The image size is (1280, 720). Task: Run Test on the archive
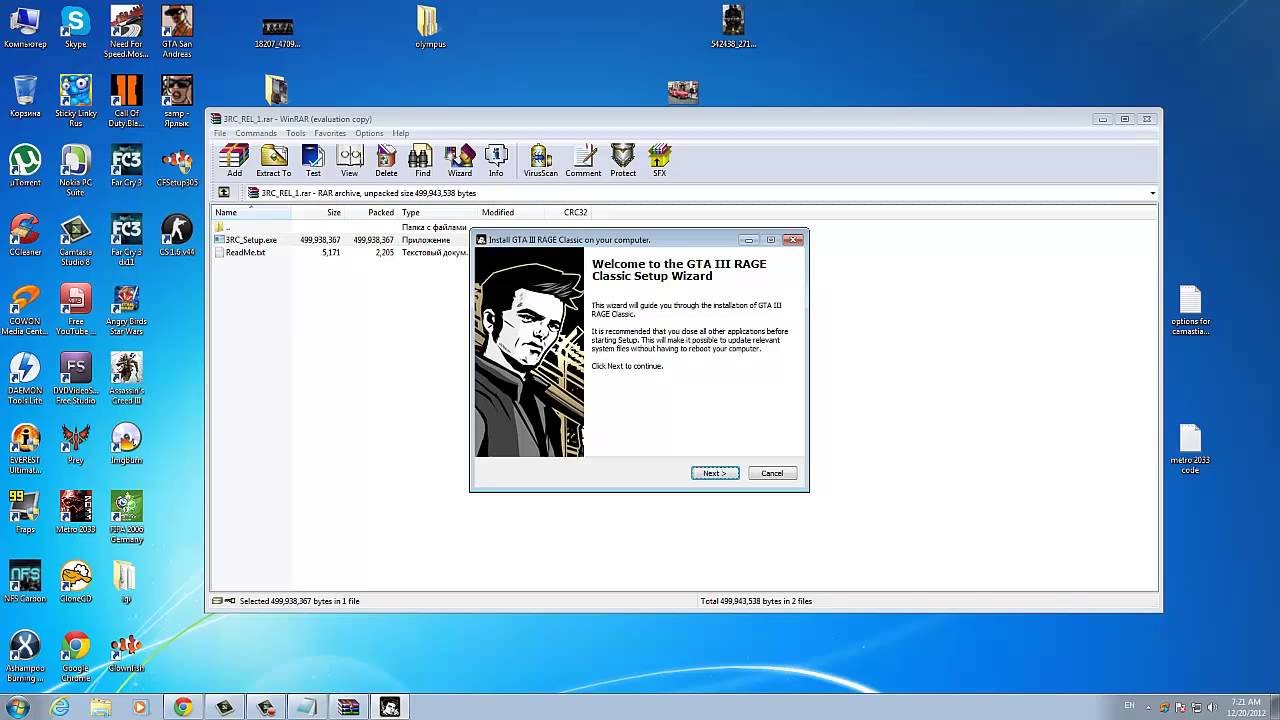tap(313, 160)
